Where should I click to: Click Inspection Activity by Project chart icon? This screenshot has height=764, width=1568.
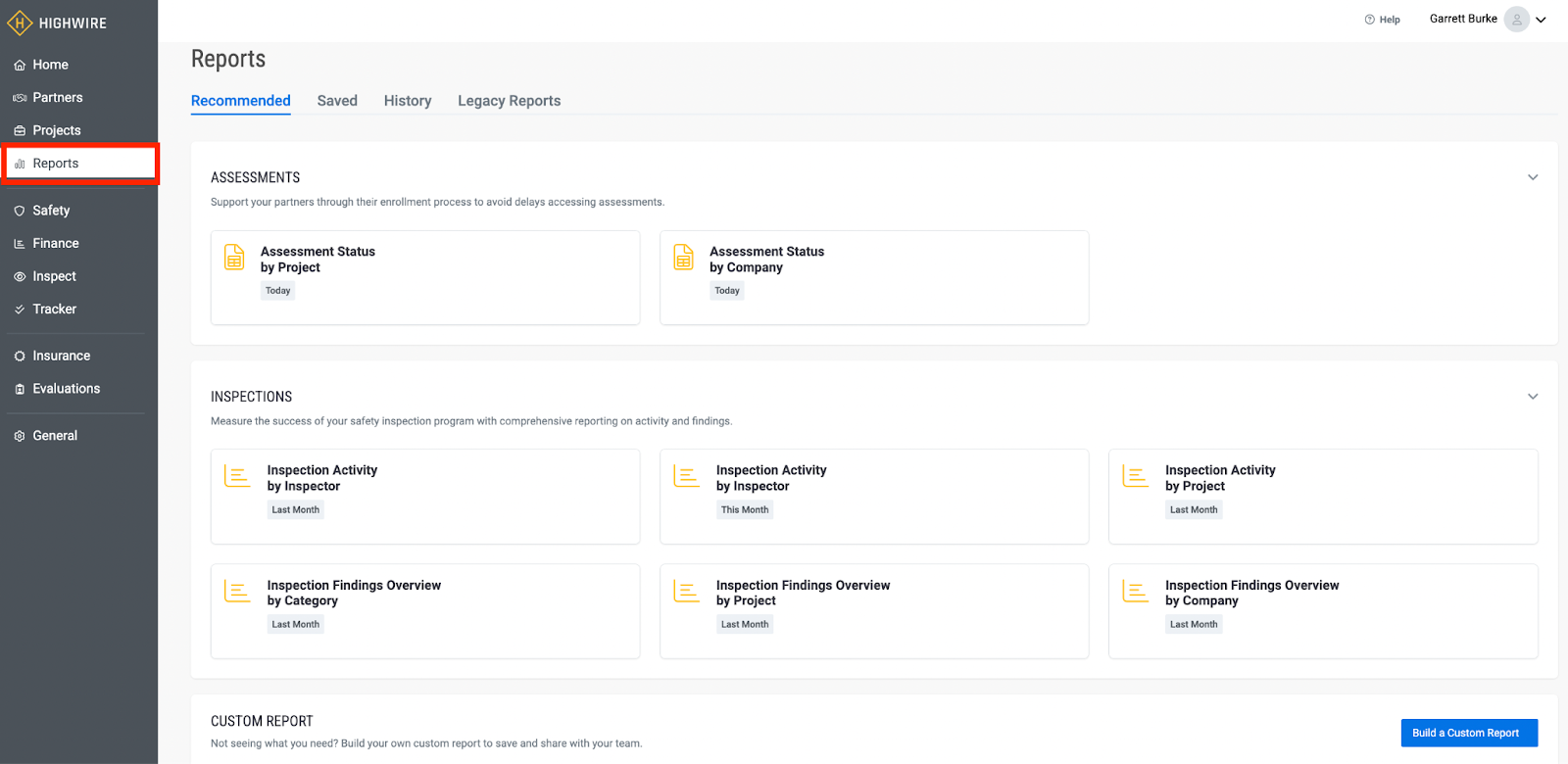pos(1135,476)
